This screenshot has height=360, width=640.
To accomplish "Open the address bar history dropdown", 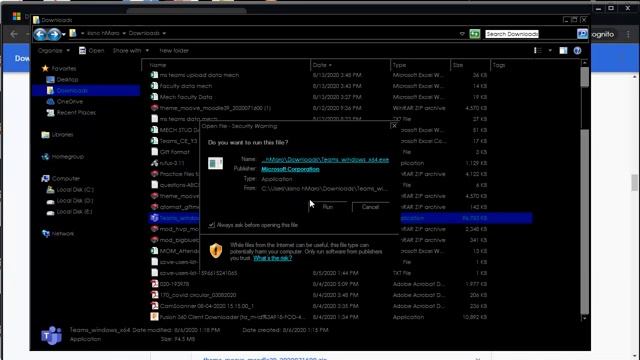I will click(x=462, y=34).
